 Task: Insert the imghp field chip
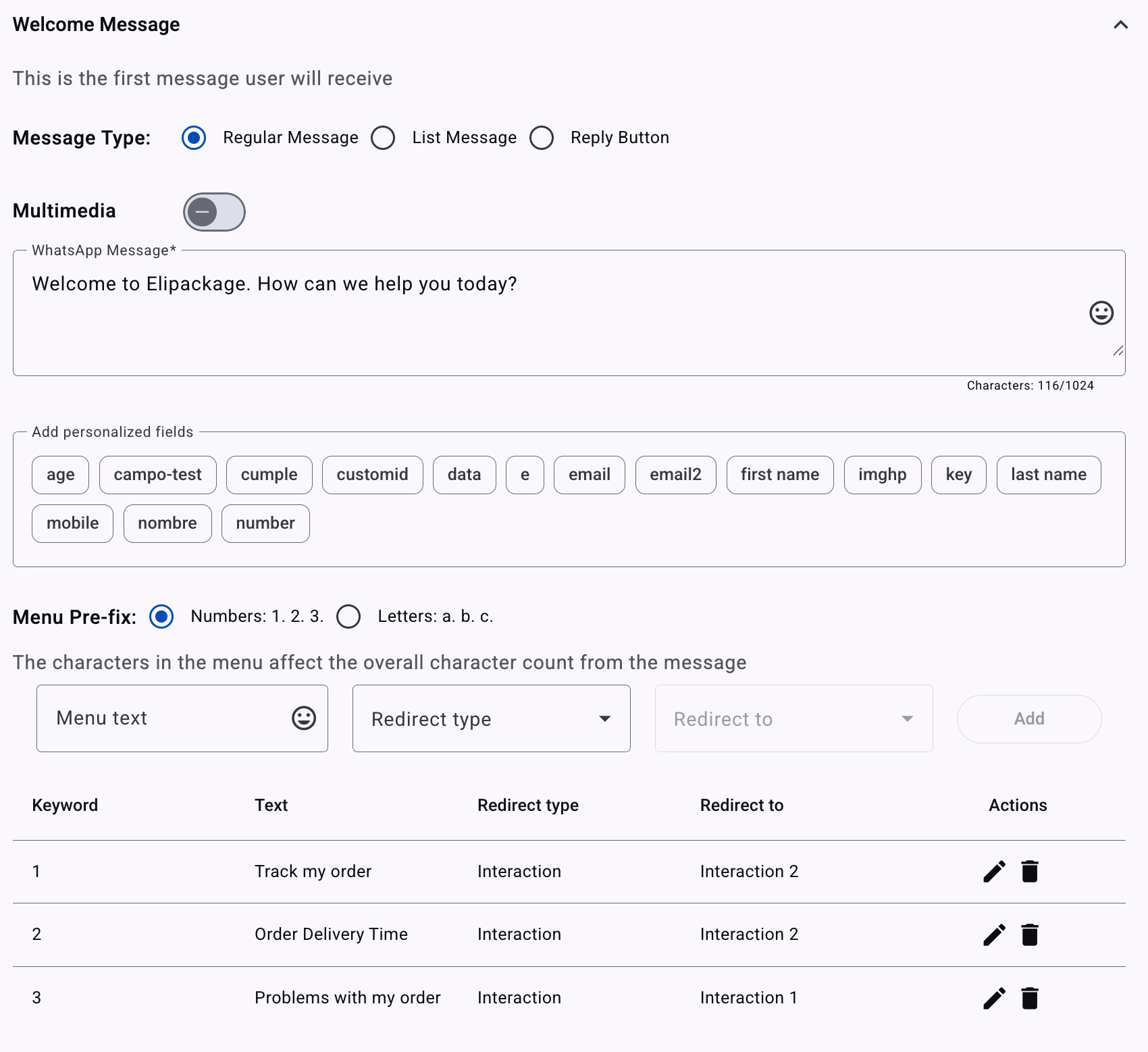click(x=883, y=475)
